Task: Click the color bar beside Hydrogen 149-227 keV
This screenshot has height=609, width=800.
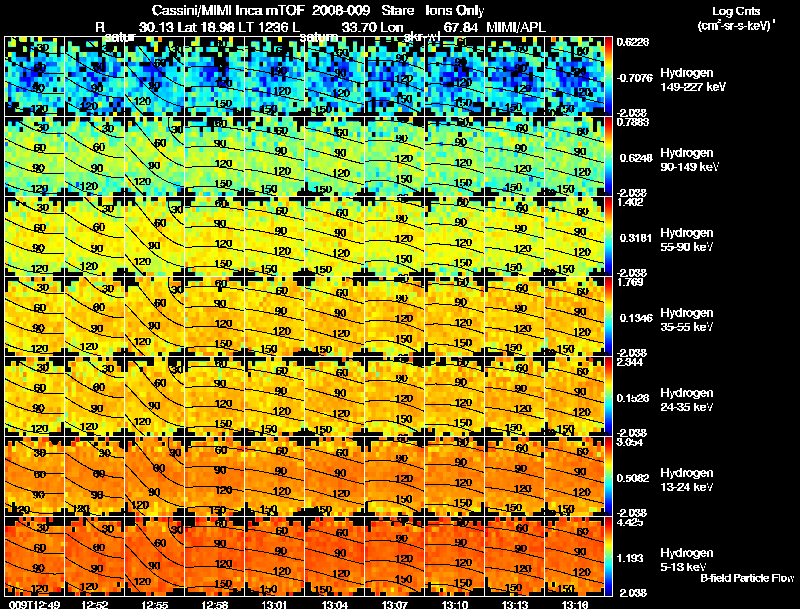Action: click(x=608, y=76)
